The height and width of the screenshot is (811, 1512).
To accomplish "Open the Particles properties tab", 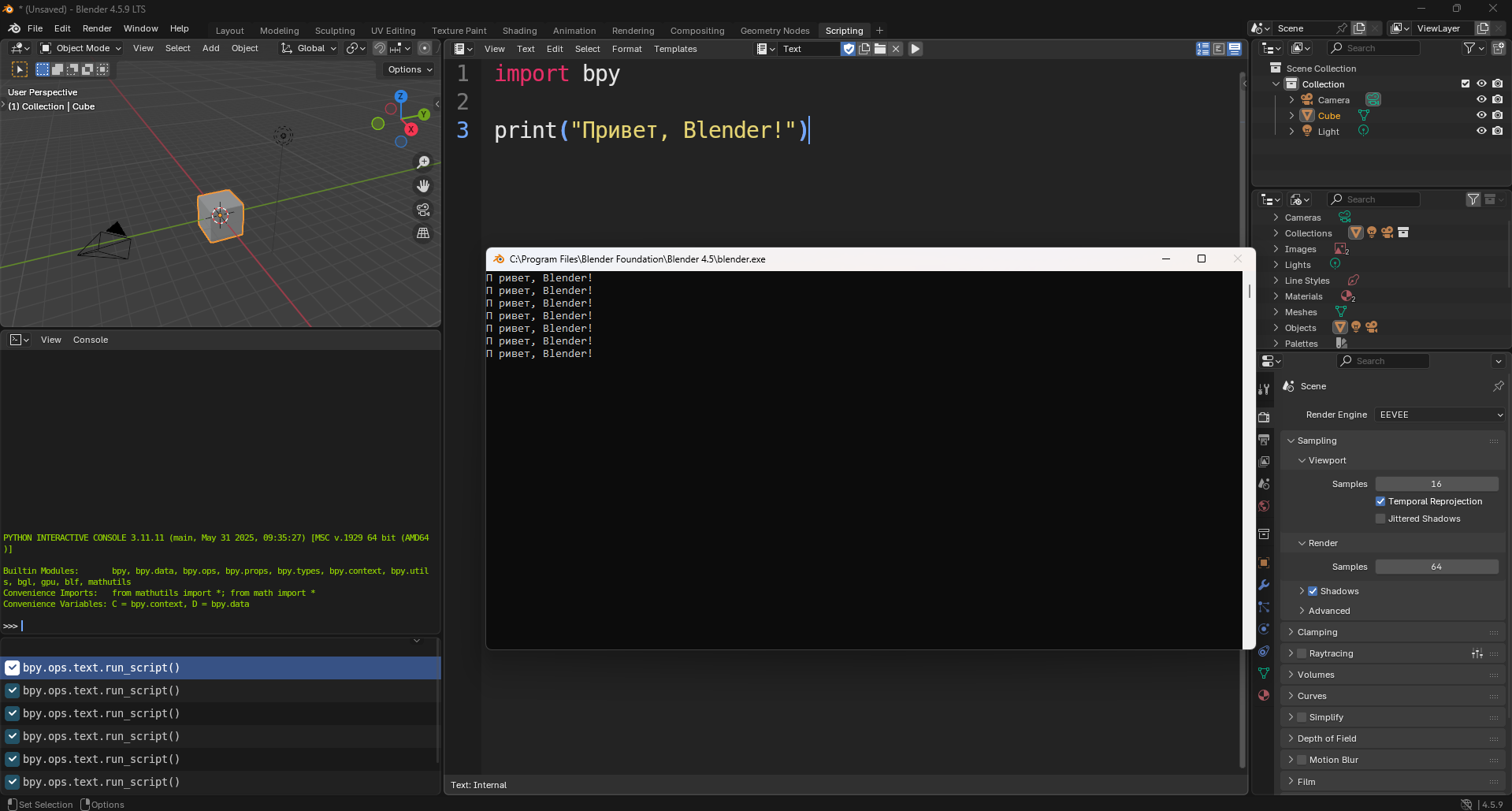I will 1264,607.
